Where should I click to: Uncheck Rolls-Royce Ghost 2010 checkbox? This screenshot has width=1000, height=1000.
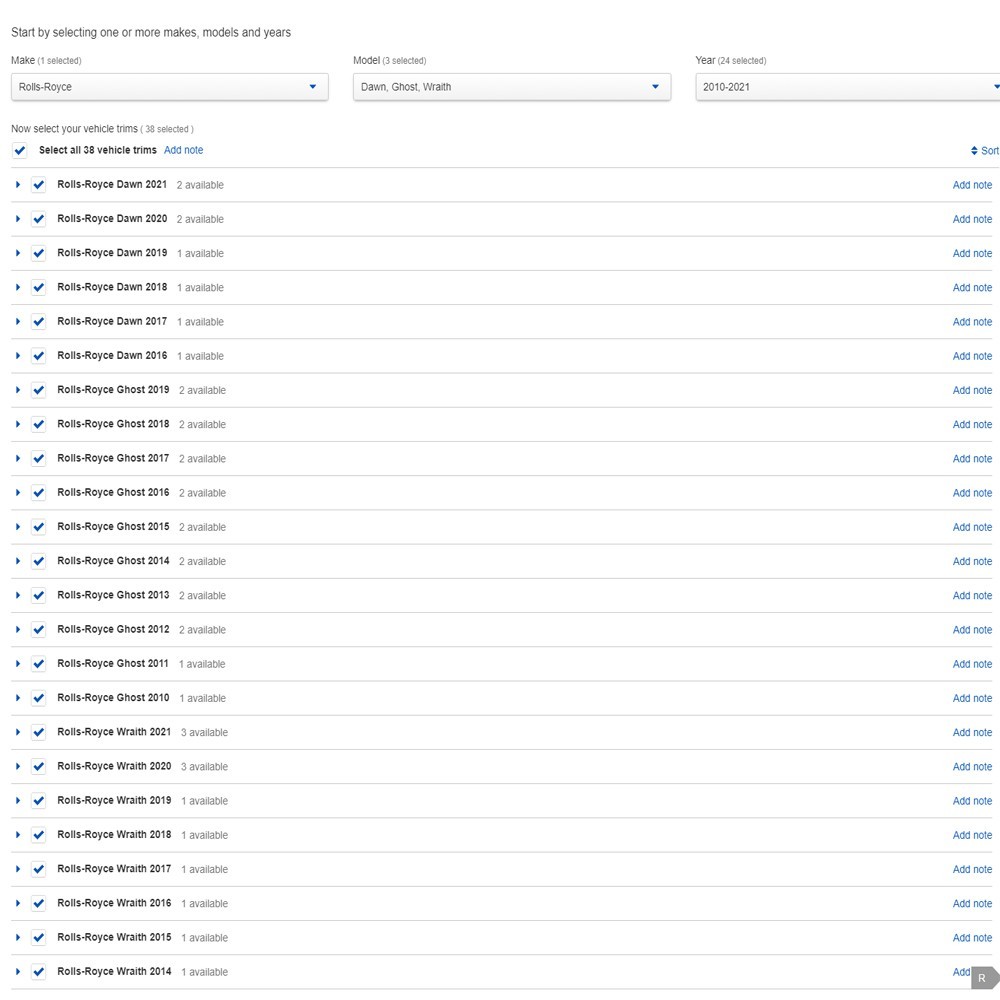tap(38, 698)
